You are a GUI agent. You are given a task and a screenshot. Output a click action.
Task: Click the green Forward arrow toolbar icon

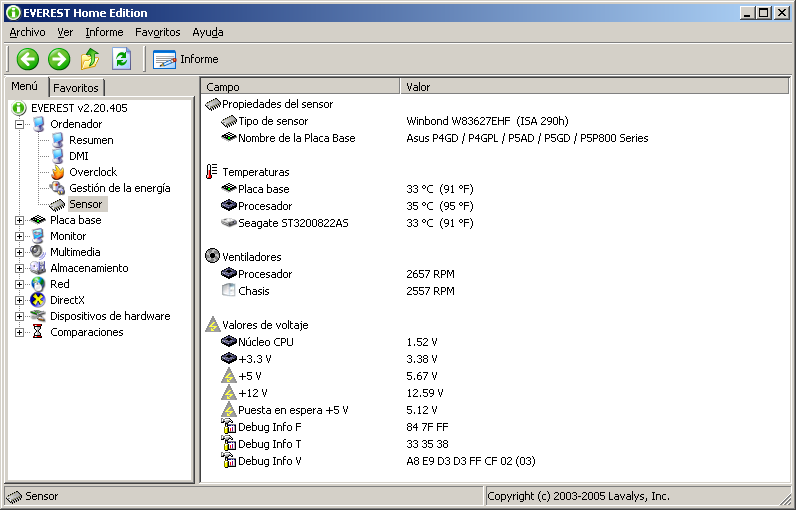[59, 59]
